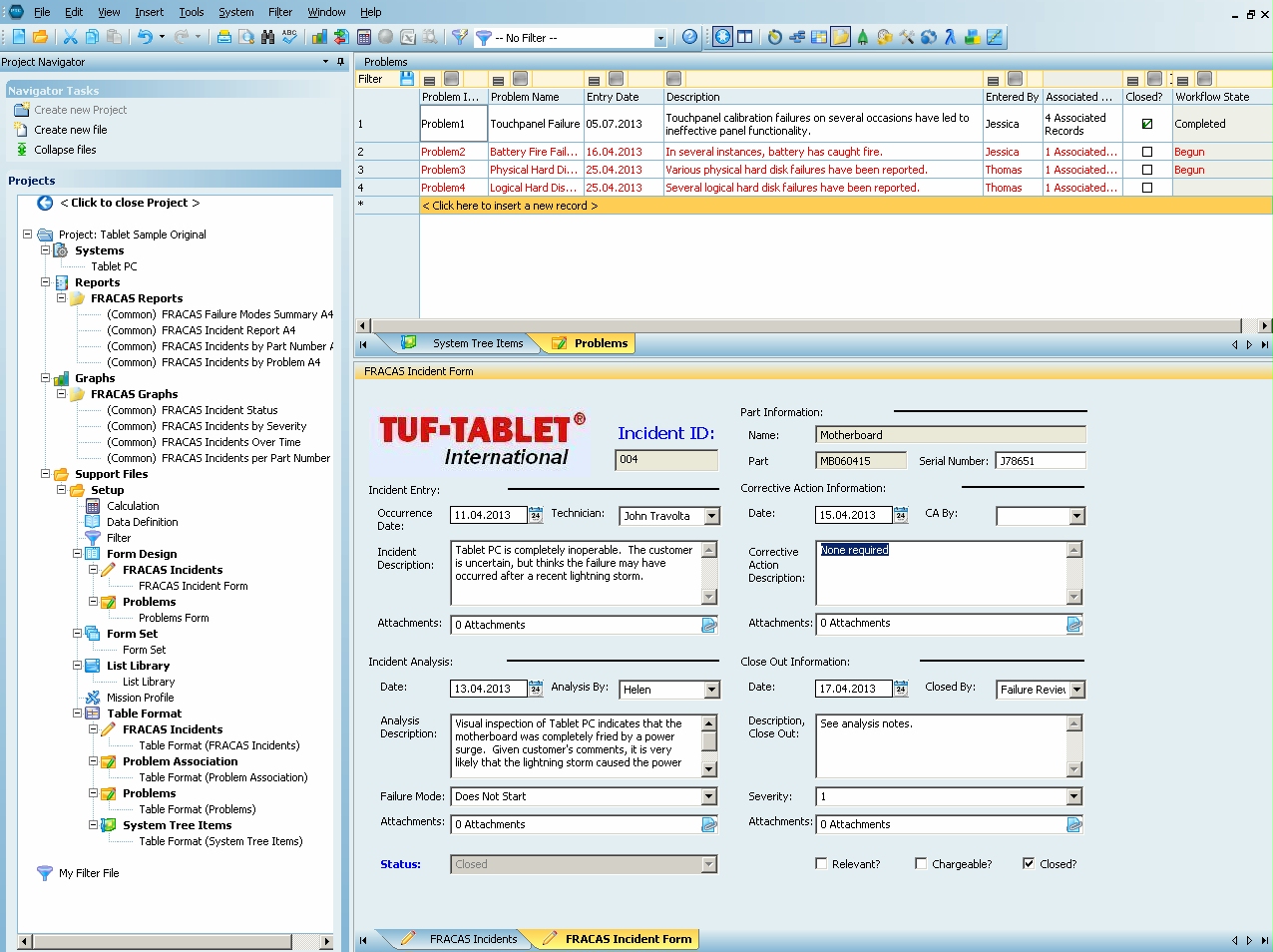
Task: Open the new file icon in toolbar
Action: click(x=18, y=37)
